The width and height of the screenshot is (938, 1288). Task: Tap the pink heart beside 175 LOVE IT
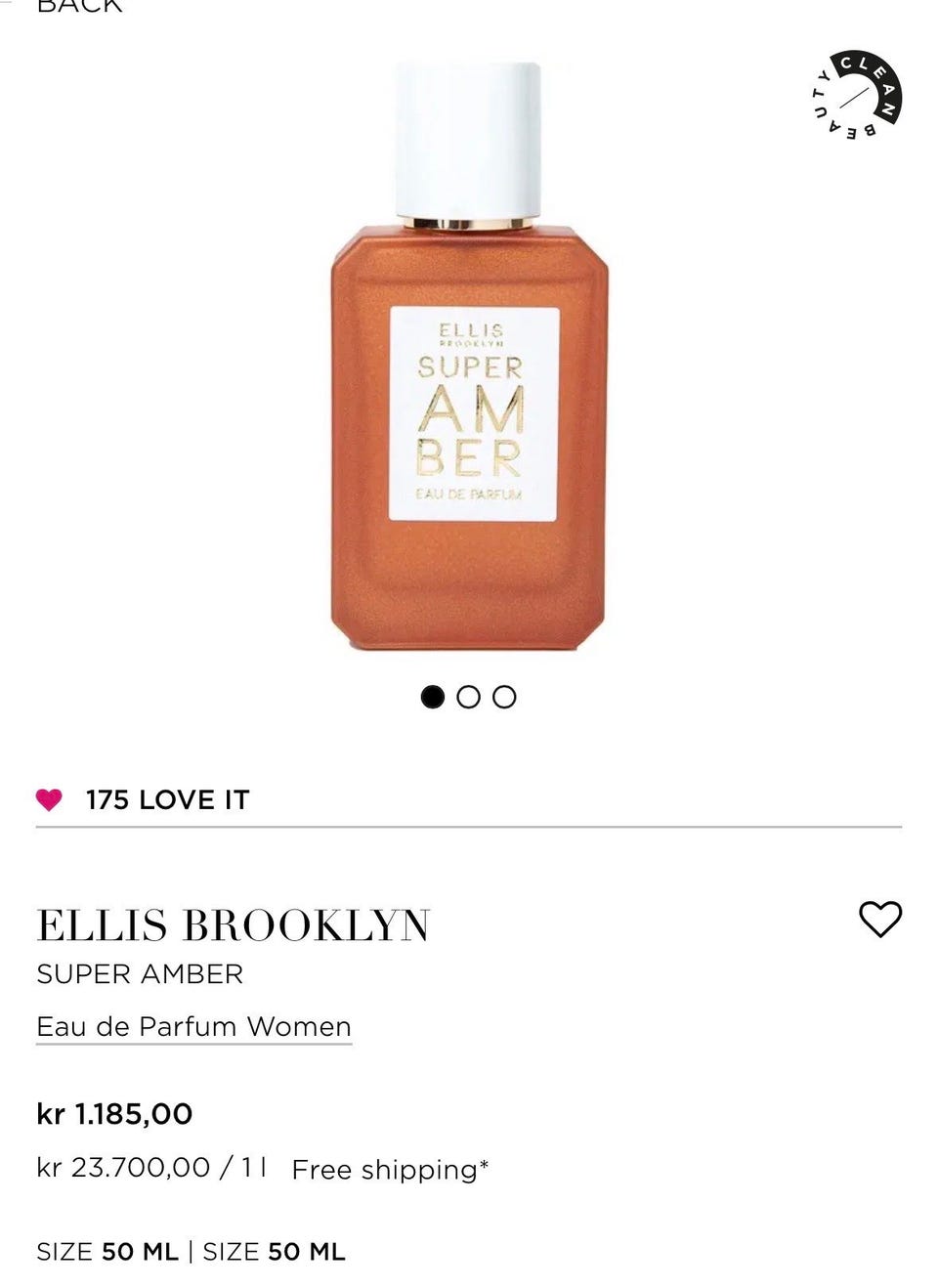click(x=49, y=800)
